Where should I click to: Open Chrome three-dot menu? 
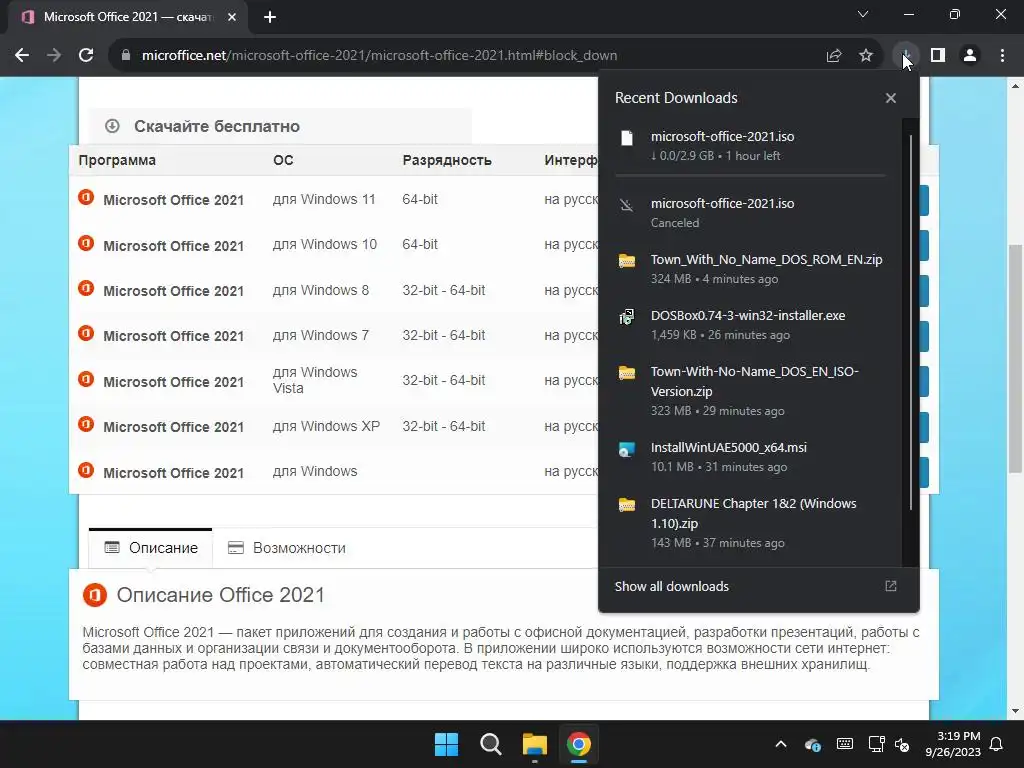(1002, 56)
